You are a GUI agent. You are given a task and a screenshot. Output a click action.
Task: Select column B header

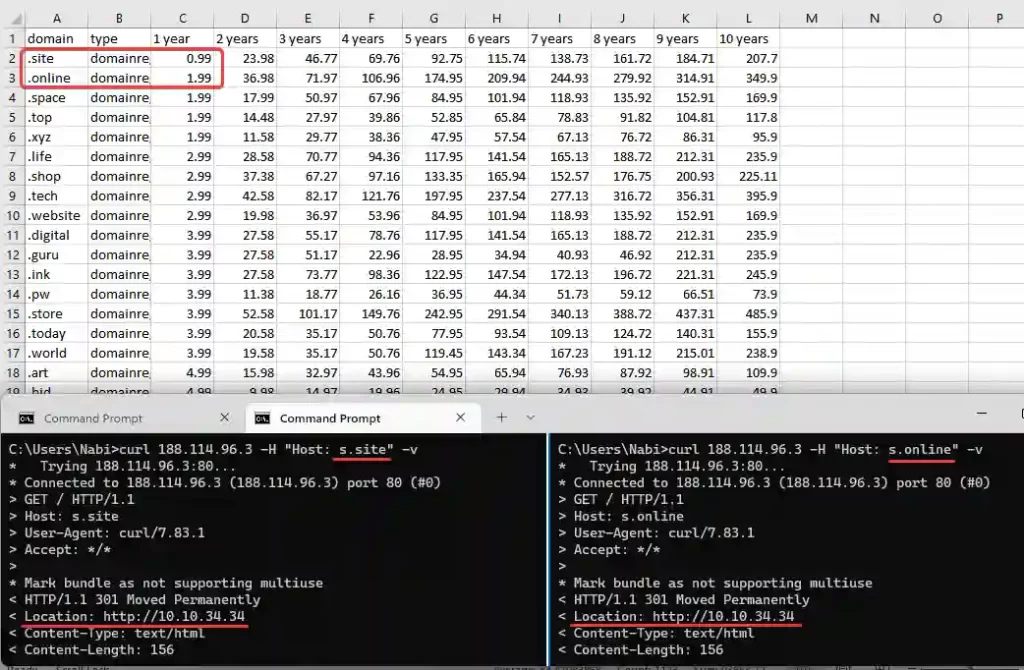tap(119, 19)
